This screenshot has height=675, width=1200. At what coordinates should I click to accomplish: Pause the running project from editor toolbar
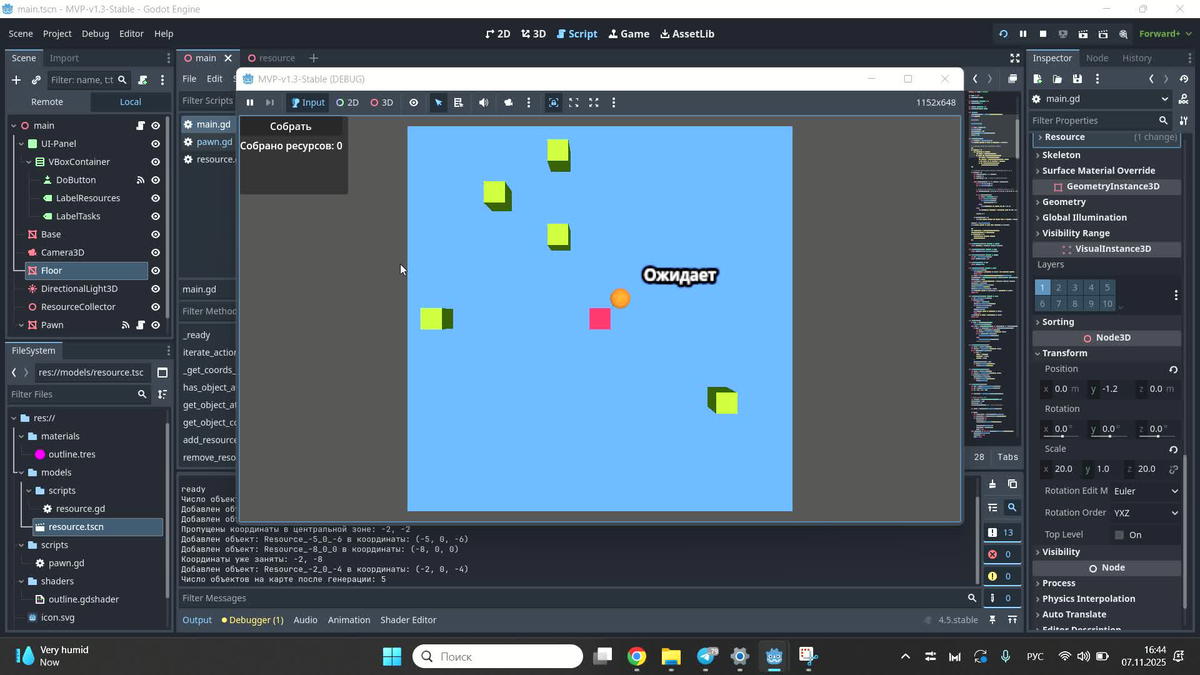(x=1022, y=34)
